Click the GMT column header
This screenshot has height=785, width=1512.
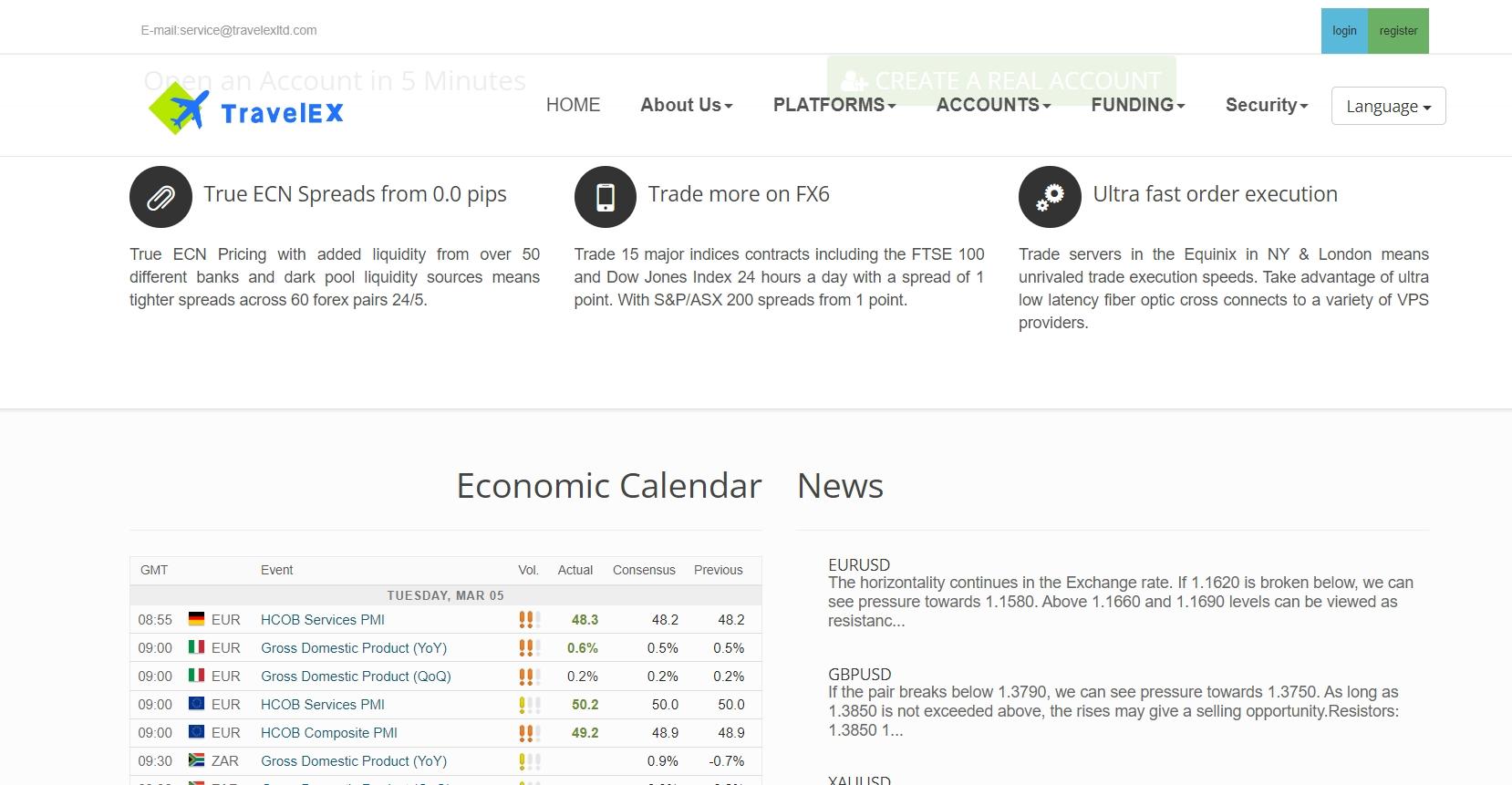[x=154, y=570]
